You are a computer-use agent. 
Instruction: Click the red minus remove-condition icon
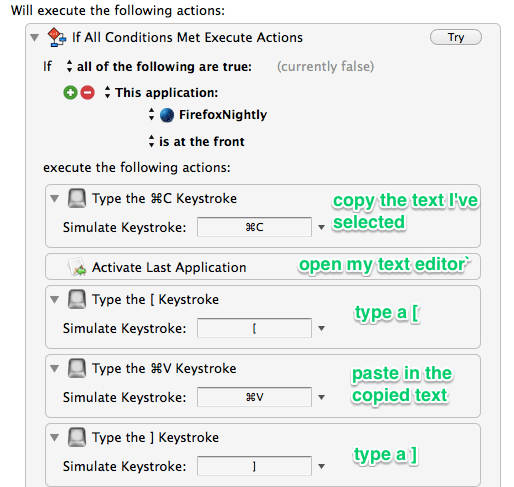[88, 92]
